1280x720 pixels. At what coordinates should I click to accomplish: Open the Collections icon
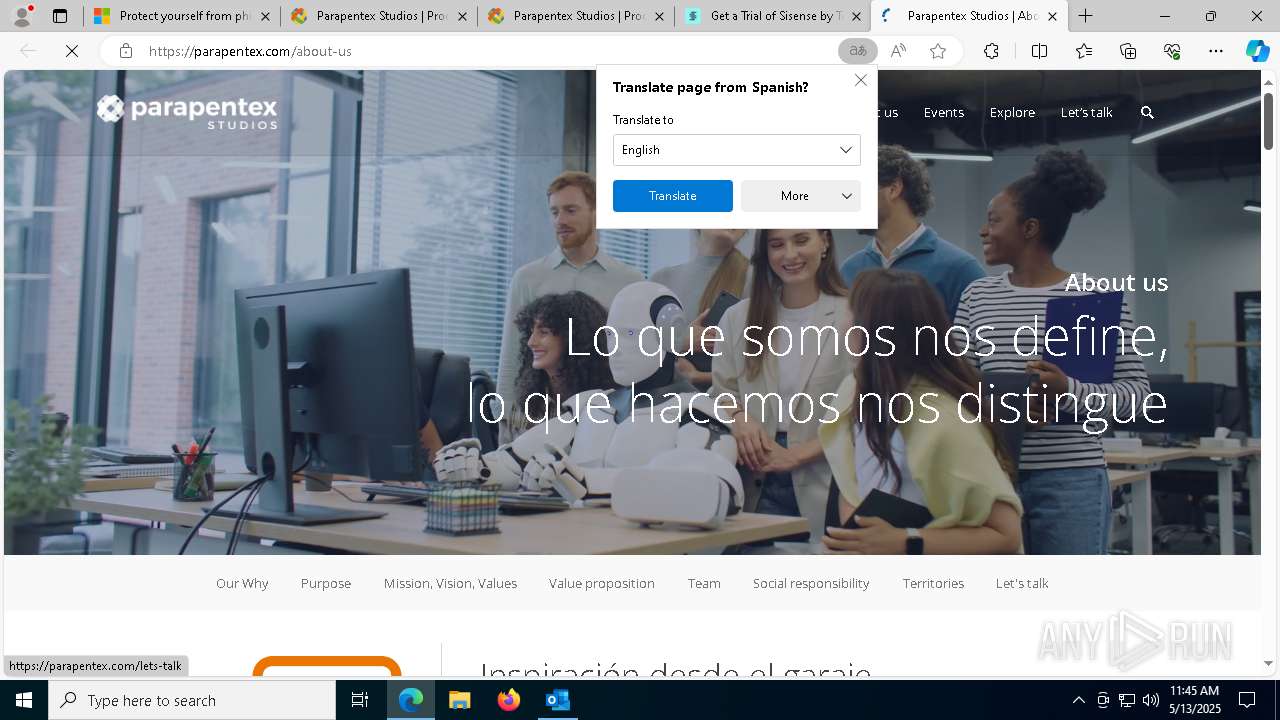[x=1128, y=51]
